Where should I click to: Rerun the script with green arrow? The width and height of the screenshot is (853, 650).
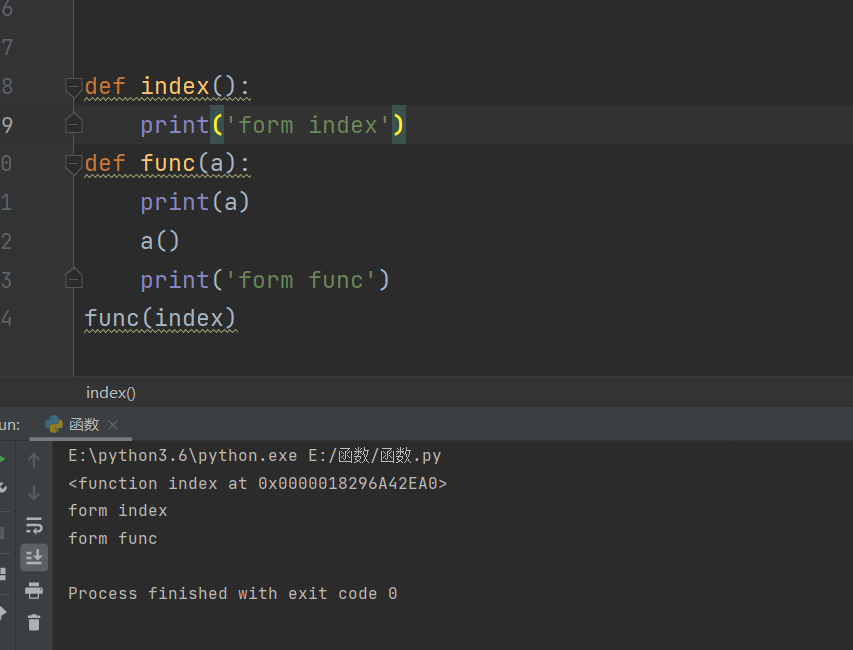click(x=2, y=460)
